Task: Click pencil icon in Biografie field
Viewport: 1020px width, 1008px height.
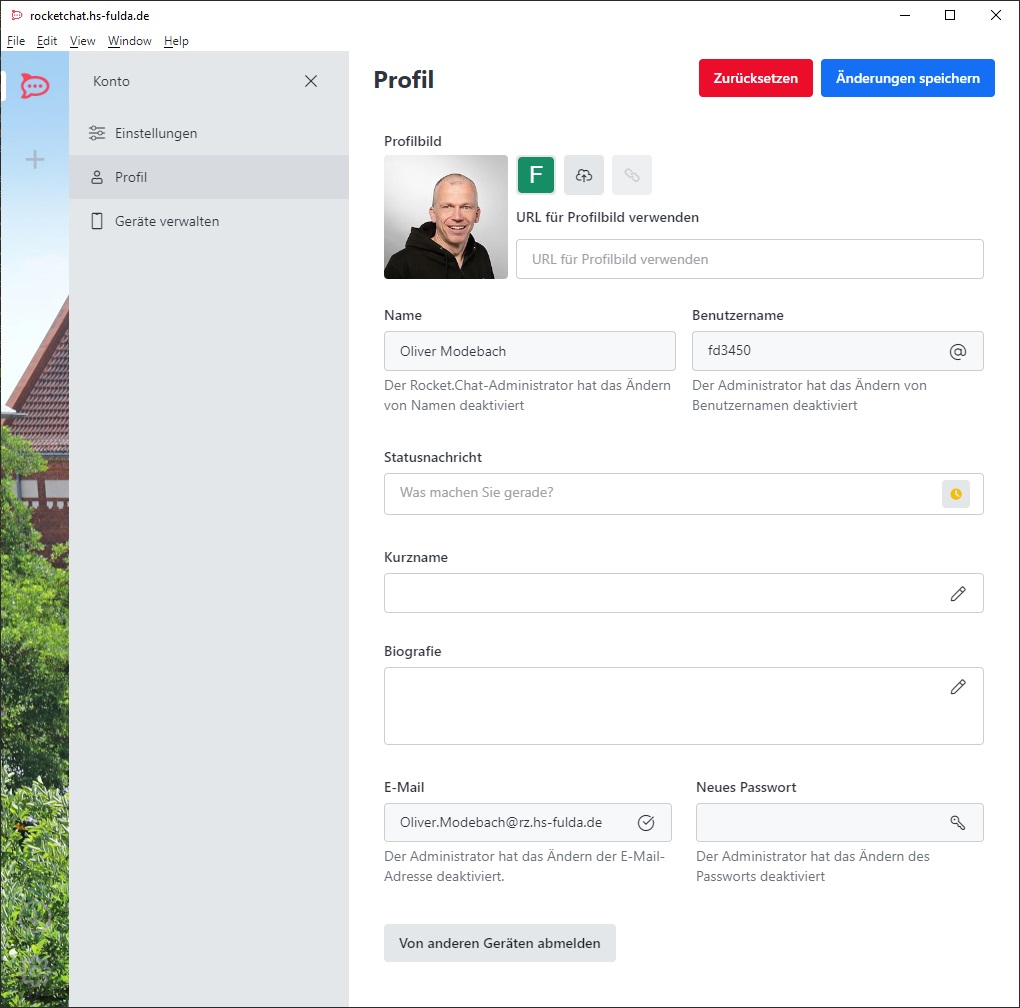Action: point(958,687)
